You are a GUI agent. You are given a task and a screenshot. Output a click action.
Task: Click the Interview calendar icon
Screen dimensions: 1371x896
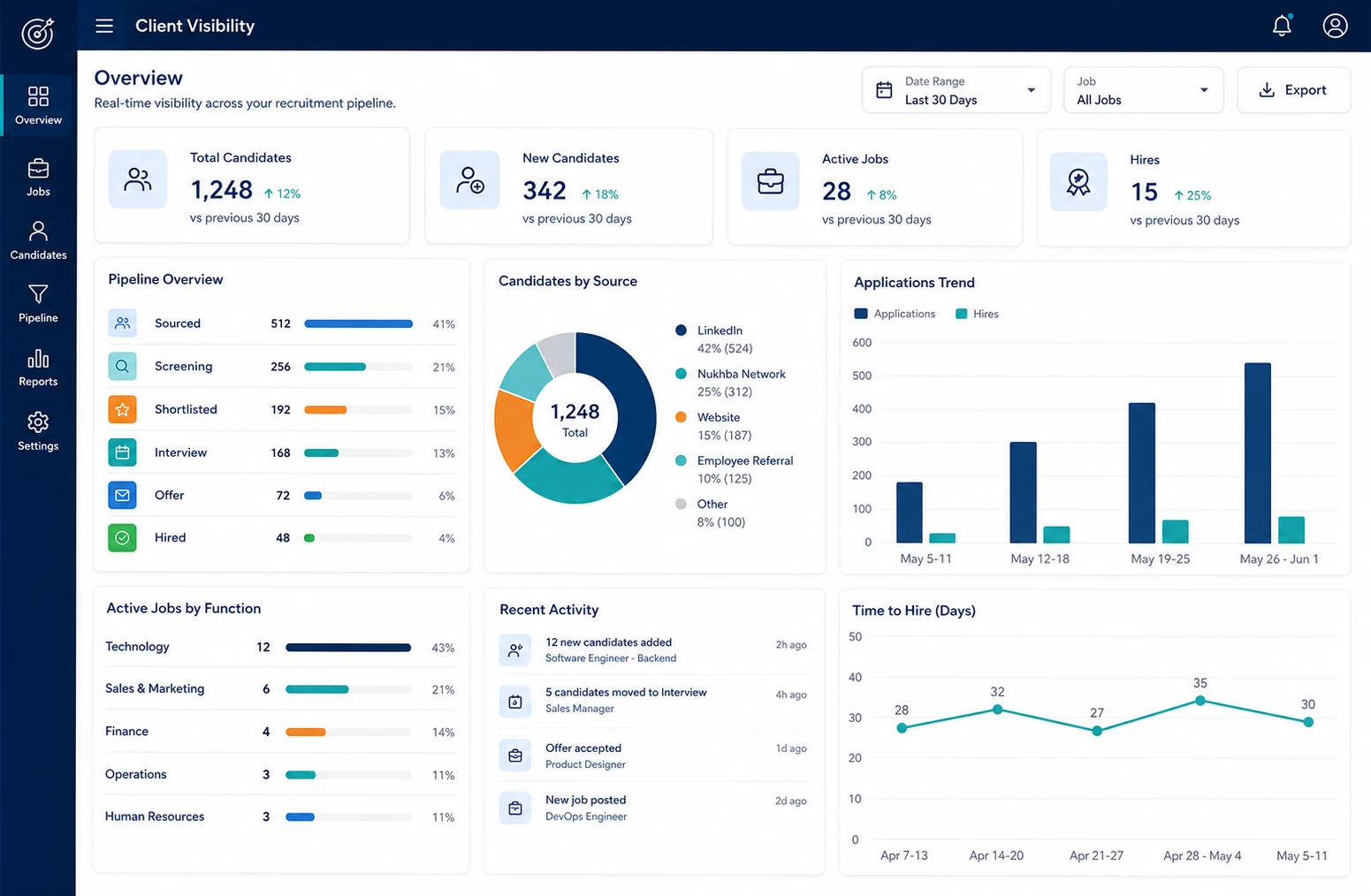[x=122, y=452]
